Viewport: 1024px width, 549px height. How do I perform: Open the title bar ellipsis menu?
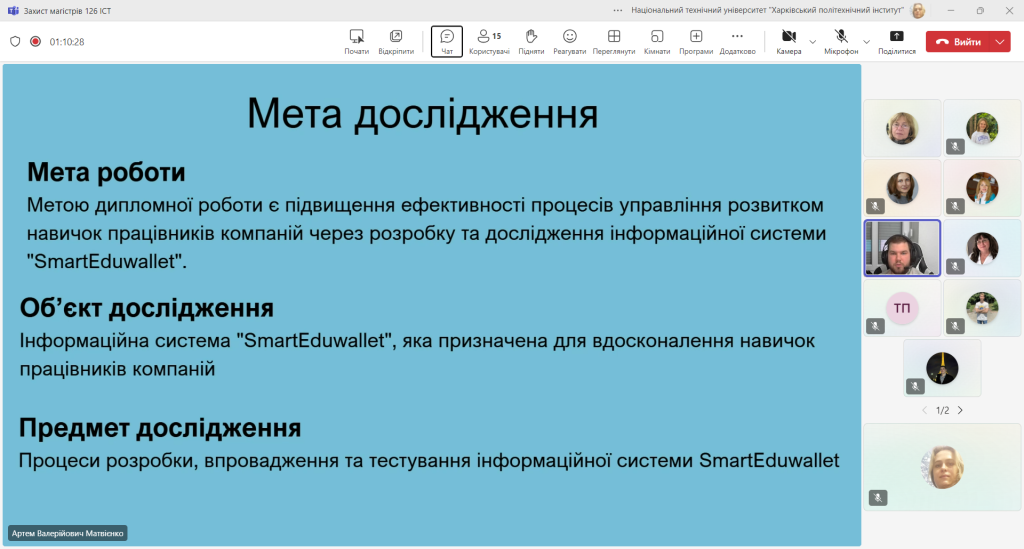tap(618, 10)
